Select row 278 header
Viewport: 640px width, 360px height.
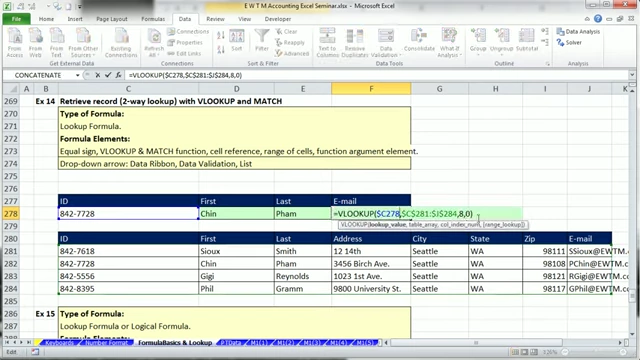[x=11, y=213]
